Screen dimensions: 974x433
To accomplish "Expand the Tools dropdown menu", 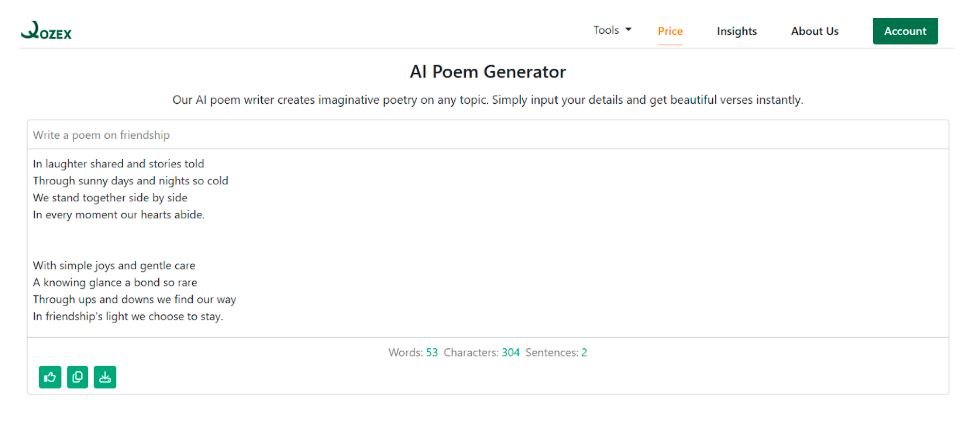I will point(612,30).
